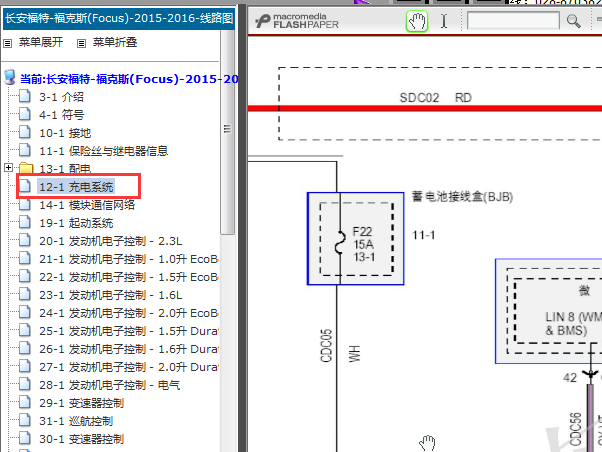The width and height of the screenshot is (602, 452).
Task: Open 23-1 发动机电子控制 - 1.6L page
Action: point(111,295)
